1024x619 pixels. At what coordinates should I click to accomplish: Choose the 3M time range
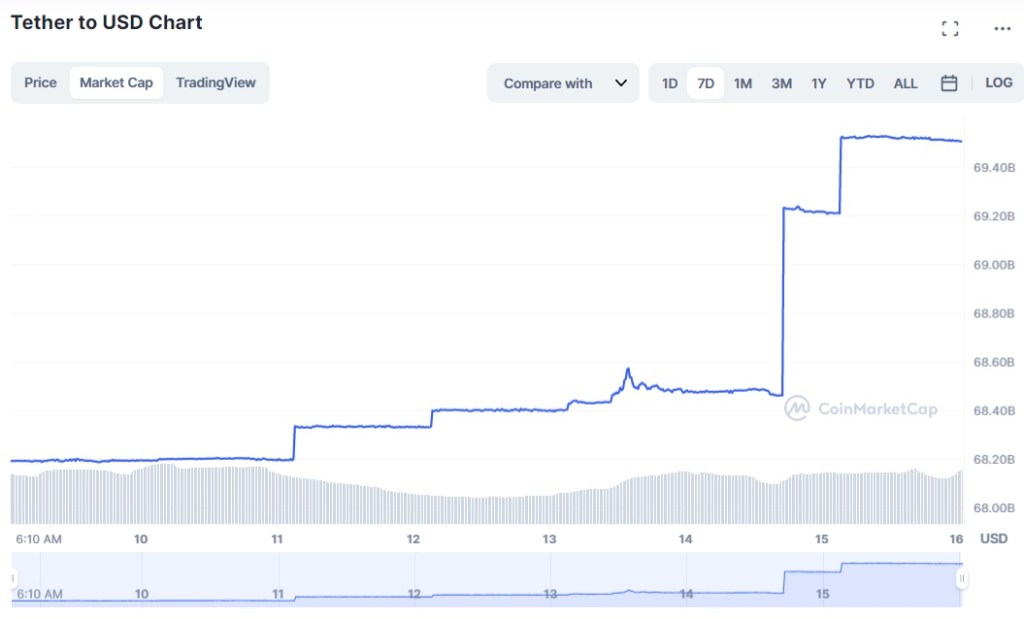pyautogui.click(x=781, y=83)
